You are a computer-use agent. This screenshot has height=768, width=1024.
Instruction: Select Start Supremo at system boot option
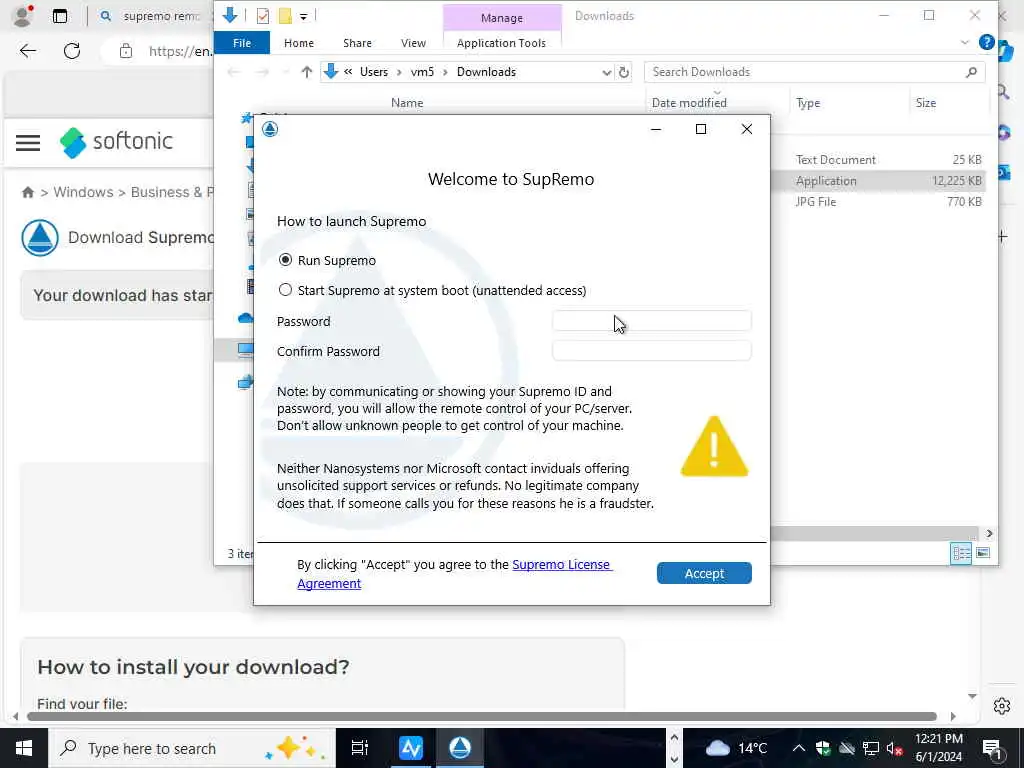285,289
